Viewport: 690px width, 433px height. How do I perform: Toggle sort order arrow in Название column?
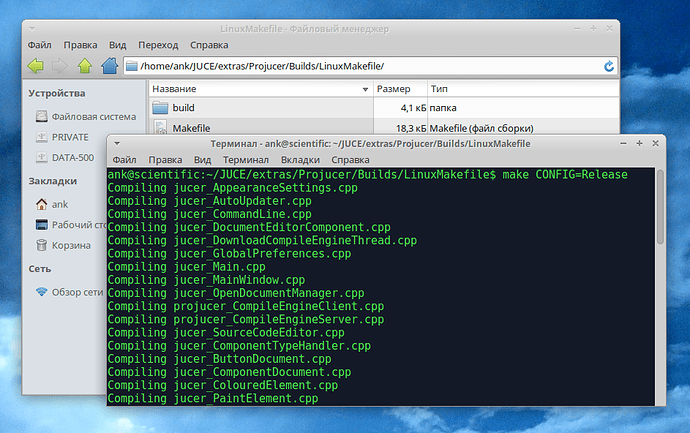pyautogui.click(x=365, y=89)
